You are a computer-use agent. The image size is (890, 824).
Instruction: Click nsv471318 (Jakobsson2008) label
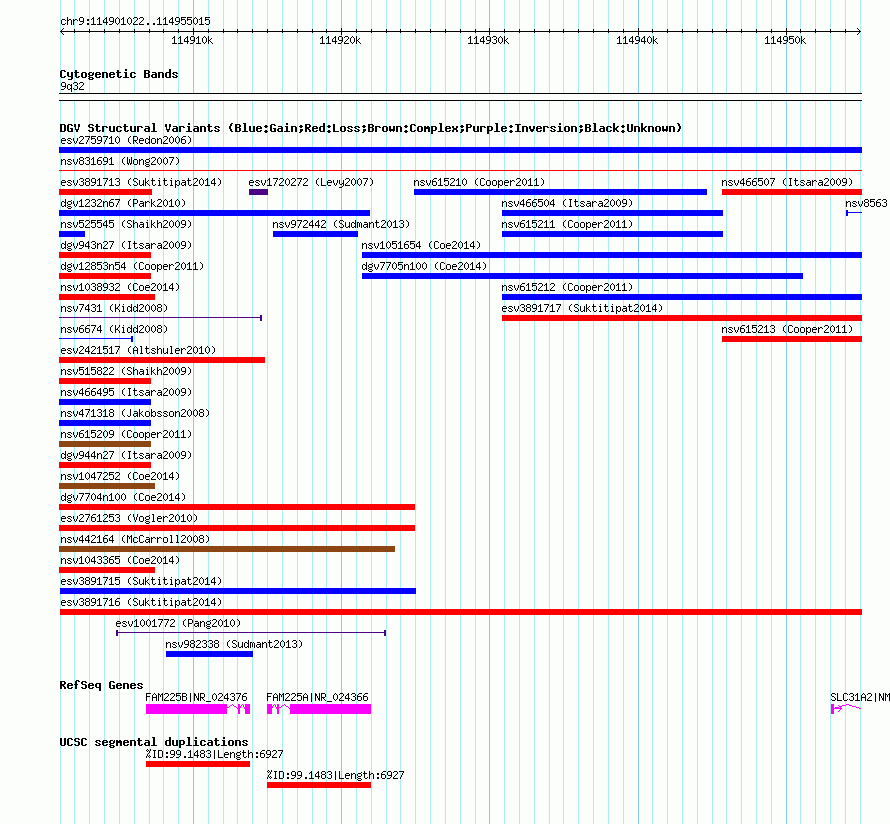point(135,413)
